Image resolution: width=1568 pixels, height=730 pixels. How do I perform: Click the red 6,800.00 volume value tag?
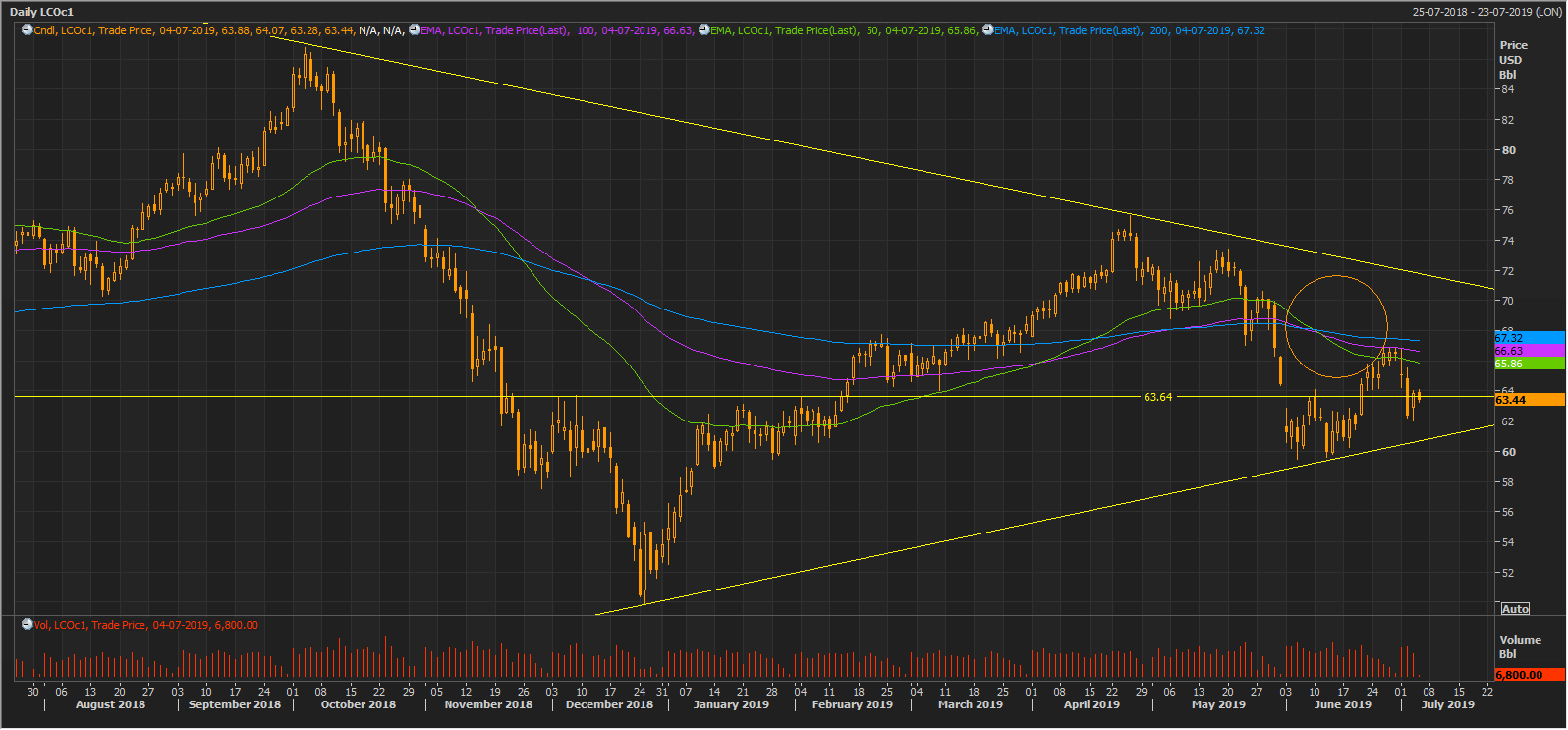click(1529, 675)
